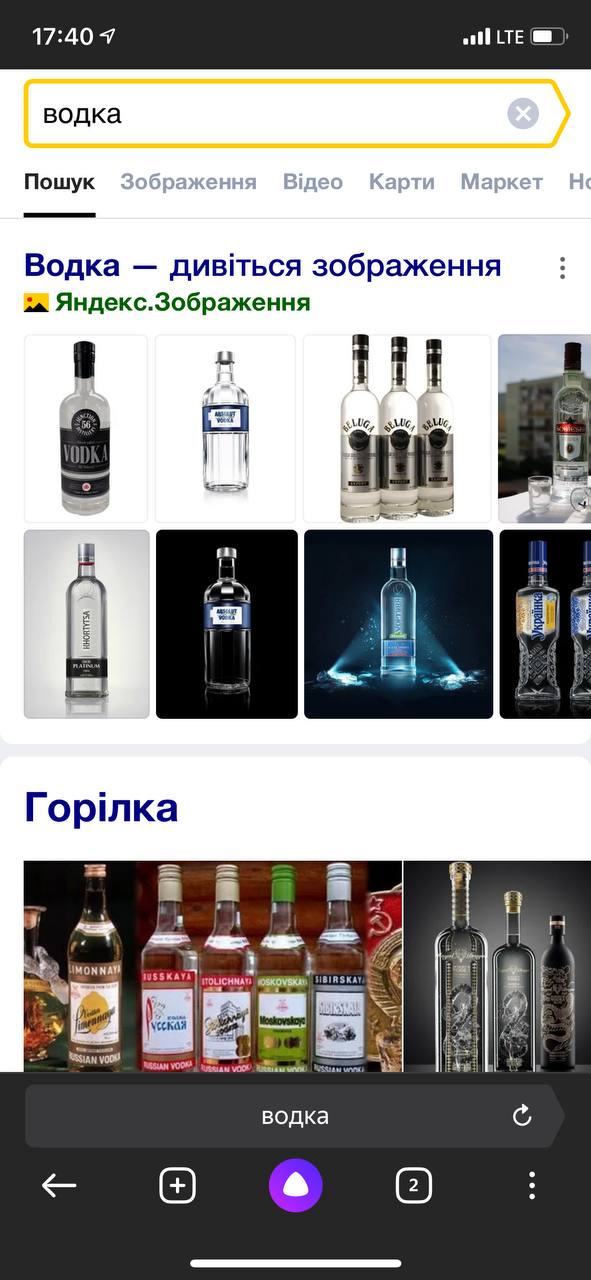This screenshot has width=591, height=1280.
Task: Clear the search field with the X icon
Action: [x=522, y=114]
